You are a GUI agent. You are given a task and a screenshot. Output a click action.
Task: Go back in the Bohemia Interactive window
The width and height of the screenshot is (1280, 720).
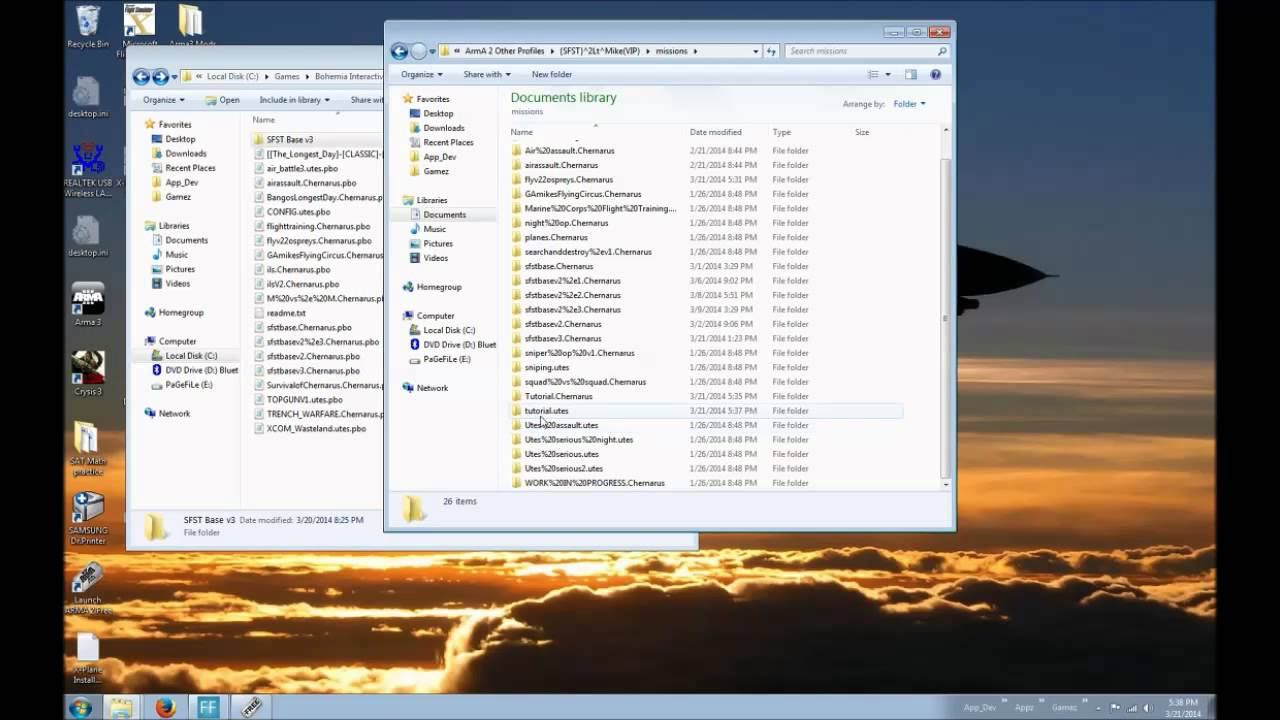point(141,77)
